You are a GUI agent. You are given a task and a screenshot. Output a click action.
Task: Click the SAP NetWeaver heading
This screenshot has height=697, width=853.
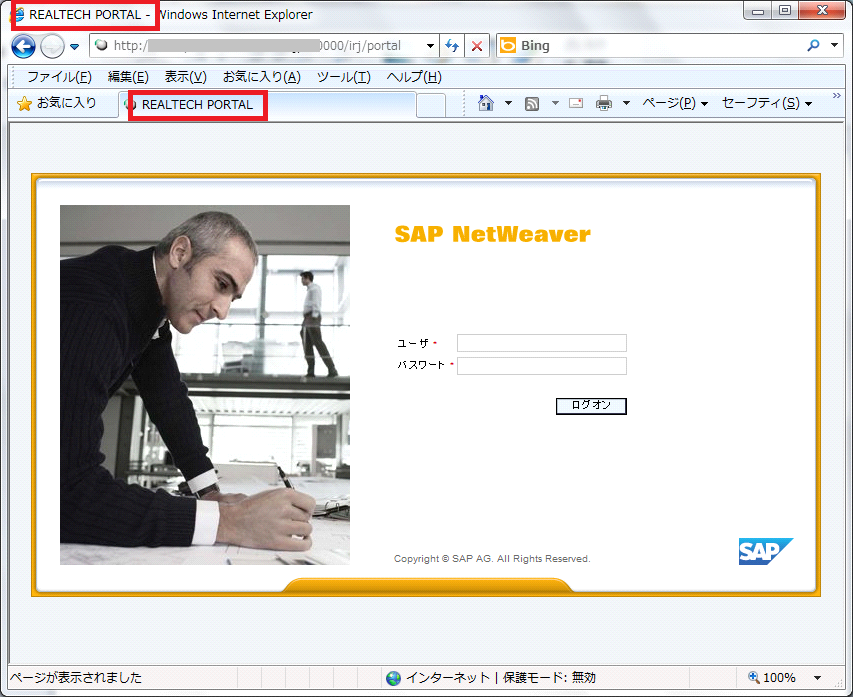pyautogui.click(x=492, y=235)
